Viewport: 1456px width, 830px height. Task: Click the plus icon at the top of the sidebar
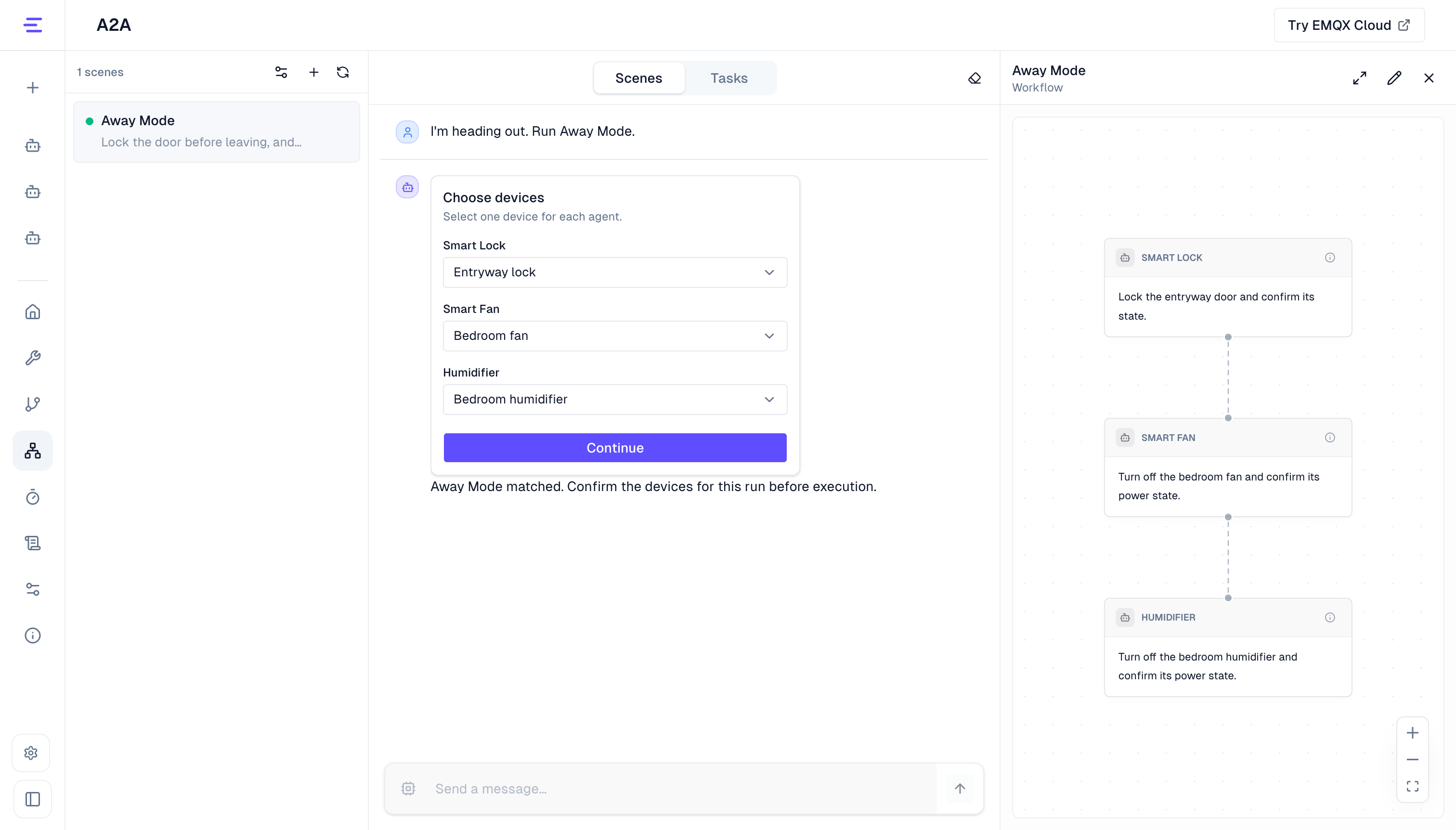click(x=32, y=88)
